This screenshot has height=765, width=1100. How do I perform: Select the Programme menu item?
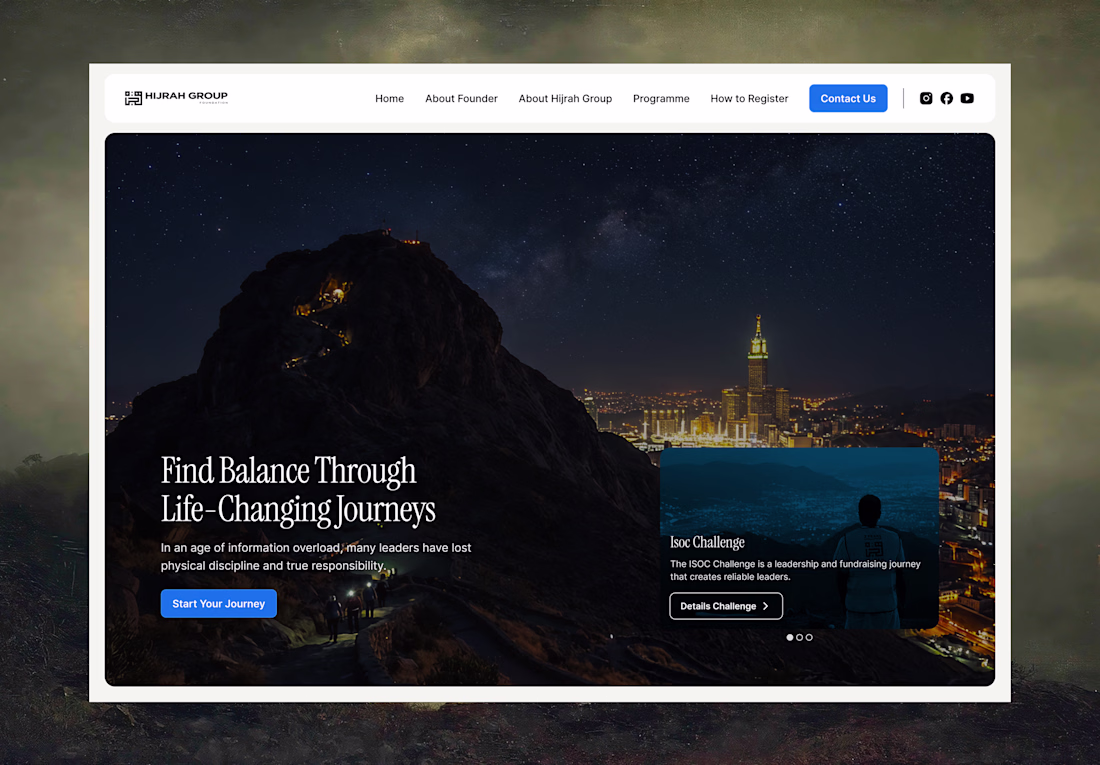[661, 98]
